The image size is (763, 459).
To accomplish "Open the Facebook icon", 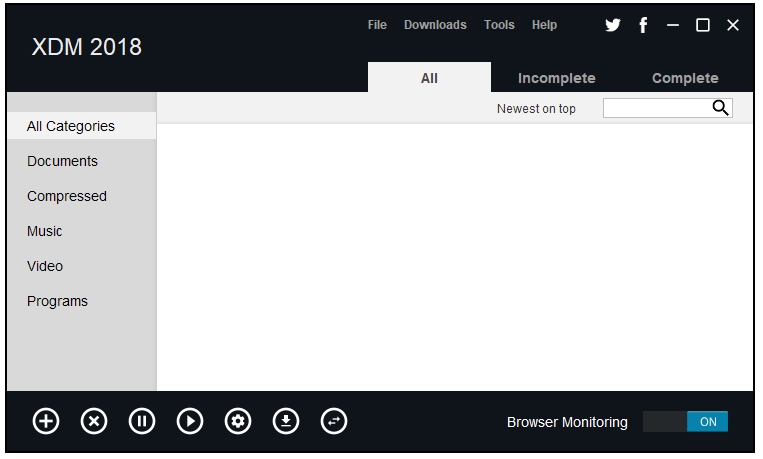I will 643,25.
